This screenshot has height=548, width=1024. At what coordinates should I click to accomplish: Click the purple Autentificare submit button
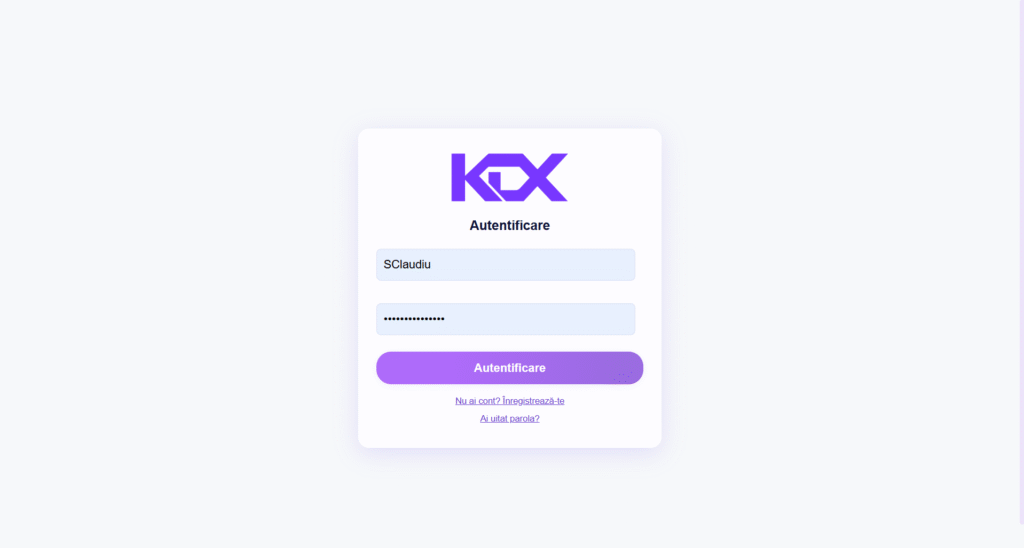(509, 368)
